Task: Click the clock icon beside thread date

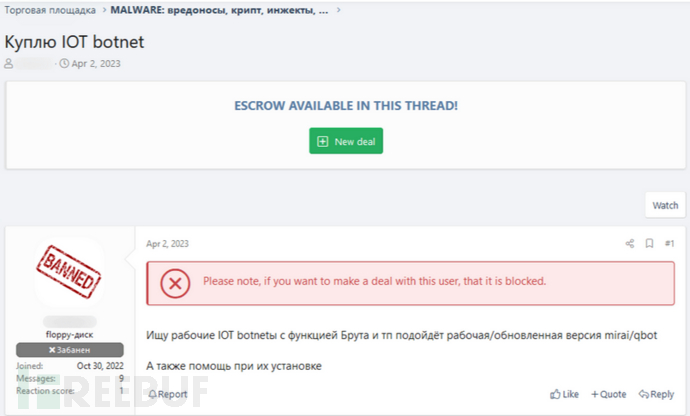Action: click(64, 64)
